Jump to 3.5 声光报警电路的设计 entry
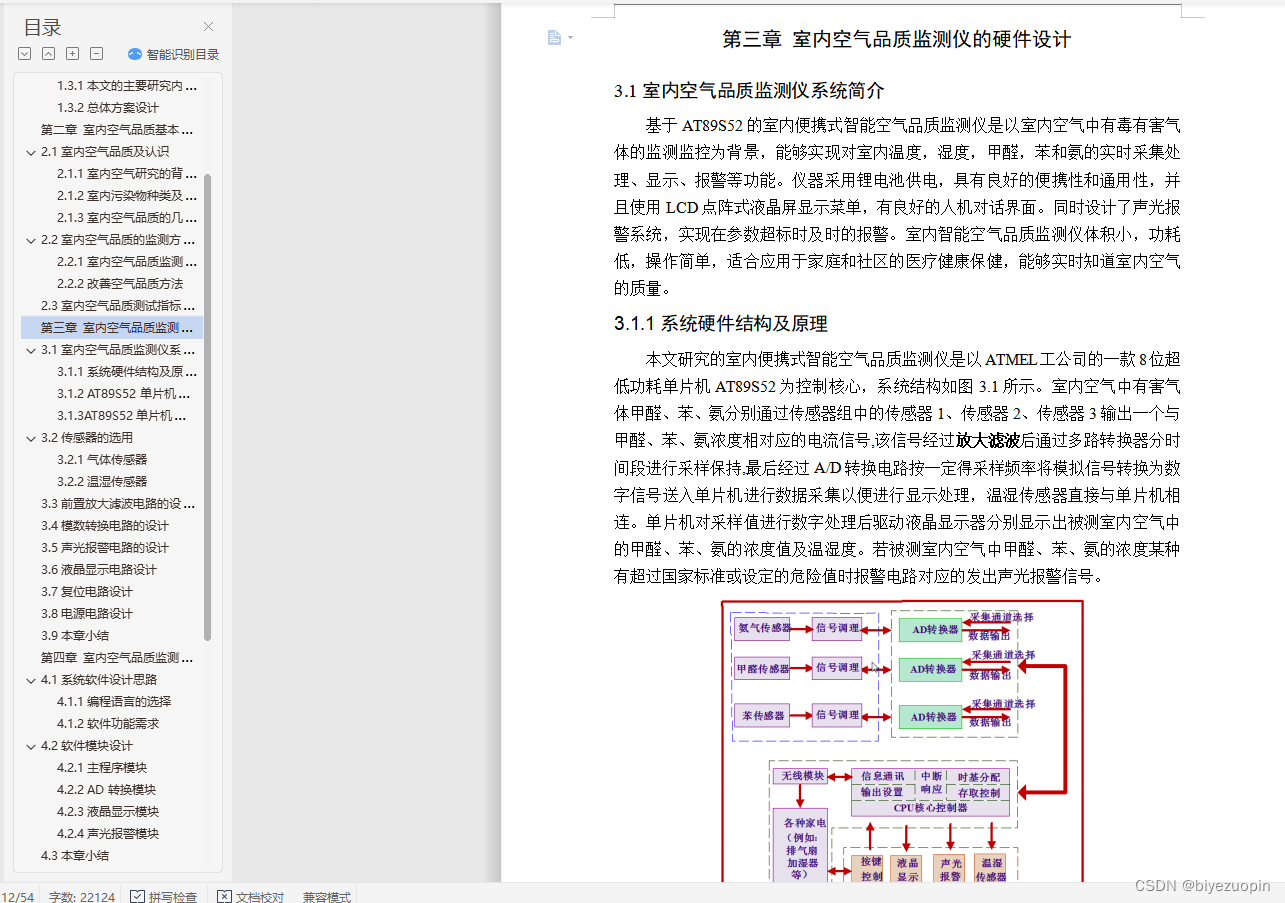The image size is (1285, 903). click(105, 548)
